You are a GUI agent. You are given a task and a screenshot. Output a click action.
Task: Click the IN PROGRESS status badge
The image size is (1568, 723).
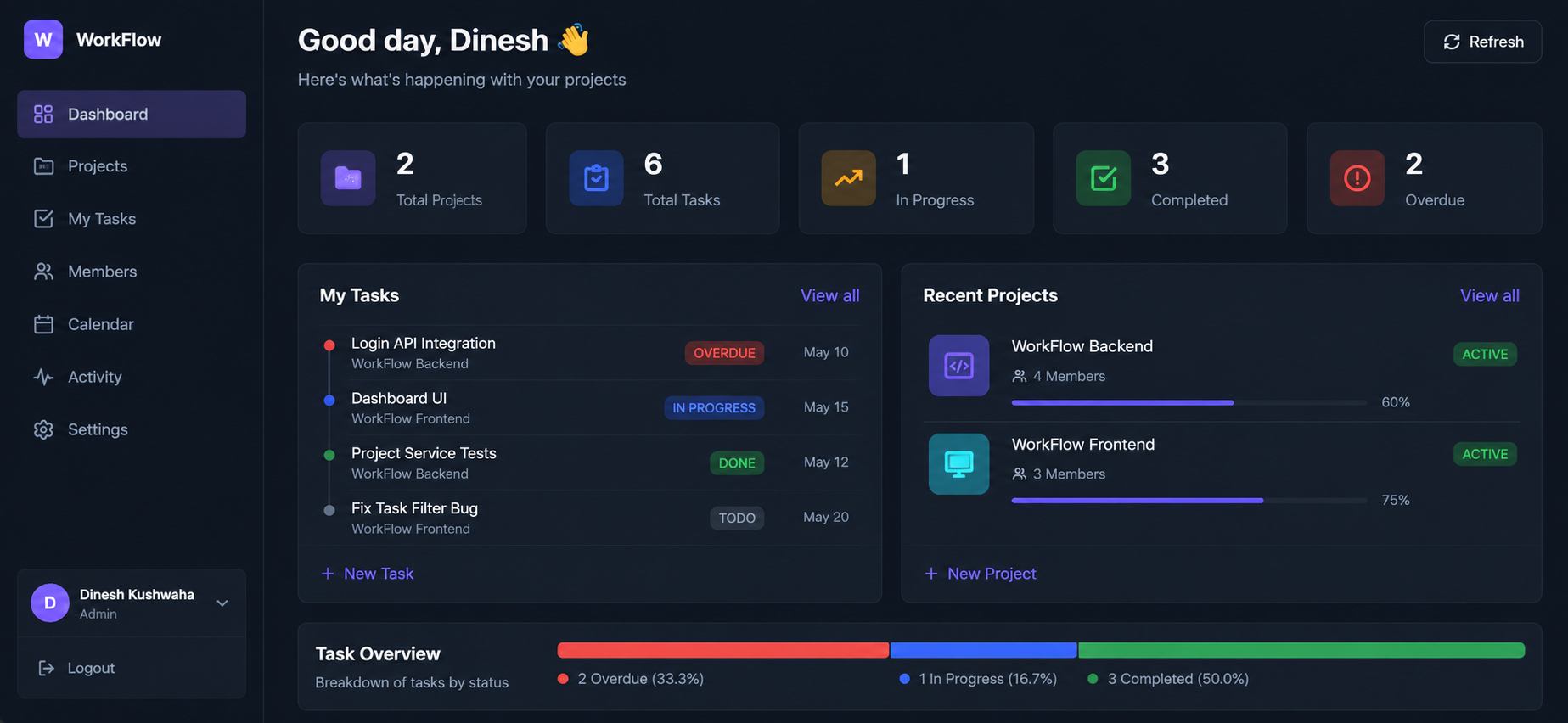[714, 408]
